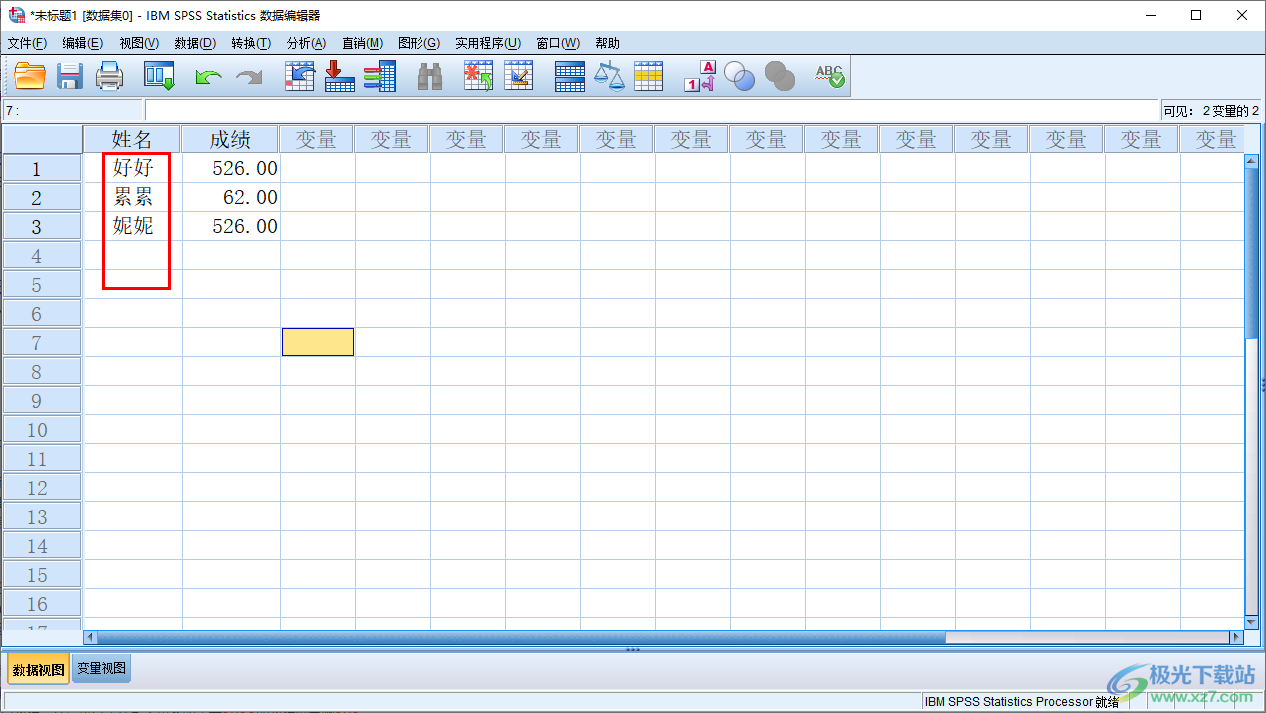Open the 文件(F) menu
This screenshot has width=1266, height=713.
point(27,43)
